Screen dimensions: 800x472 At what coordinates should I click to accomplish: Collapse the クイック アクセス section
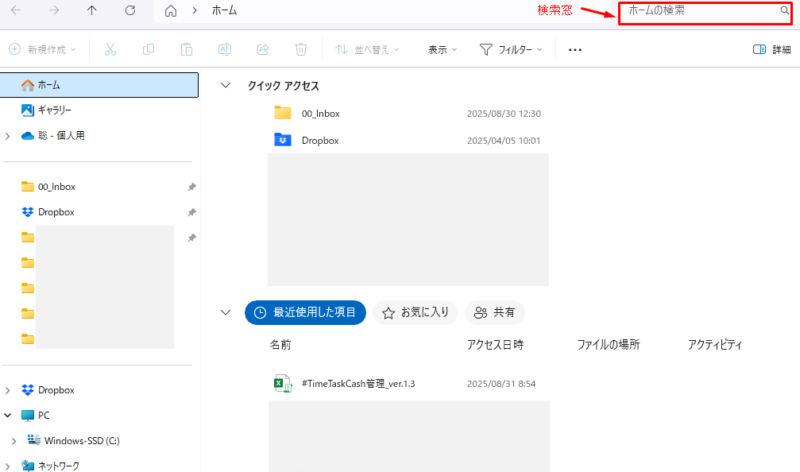coord(225,86)
